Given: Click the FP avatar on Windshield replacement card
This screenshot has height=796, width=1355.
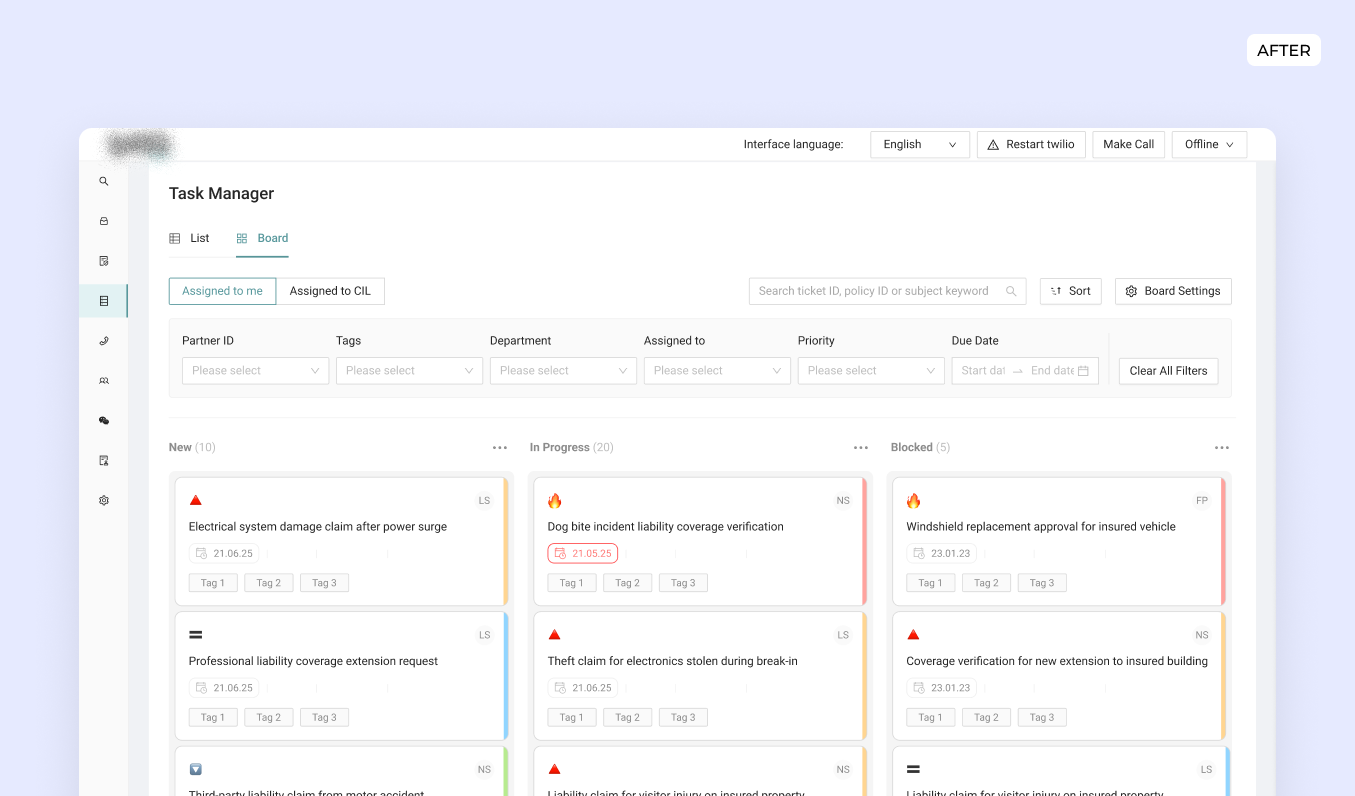Looking at the screenshot, I should 1202,500.
